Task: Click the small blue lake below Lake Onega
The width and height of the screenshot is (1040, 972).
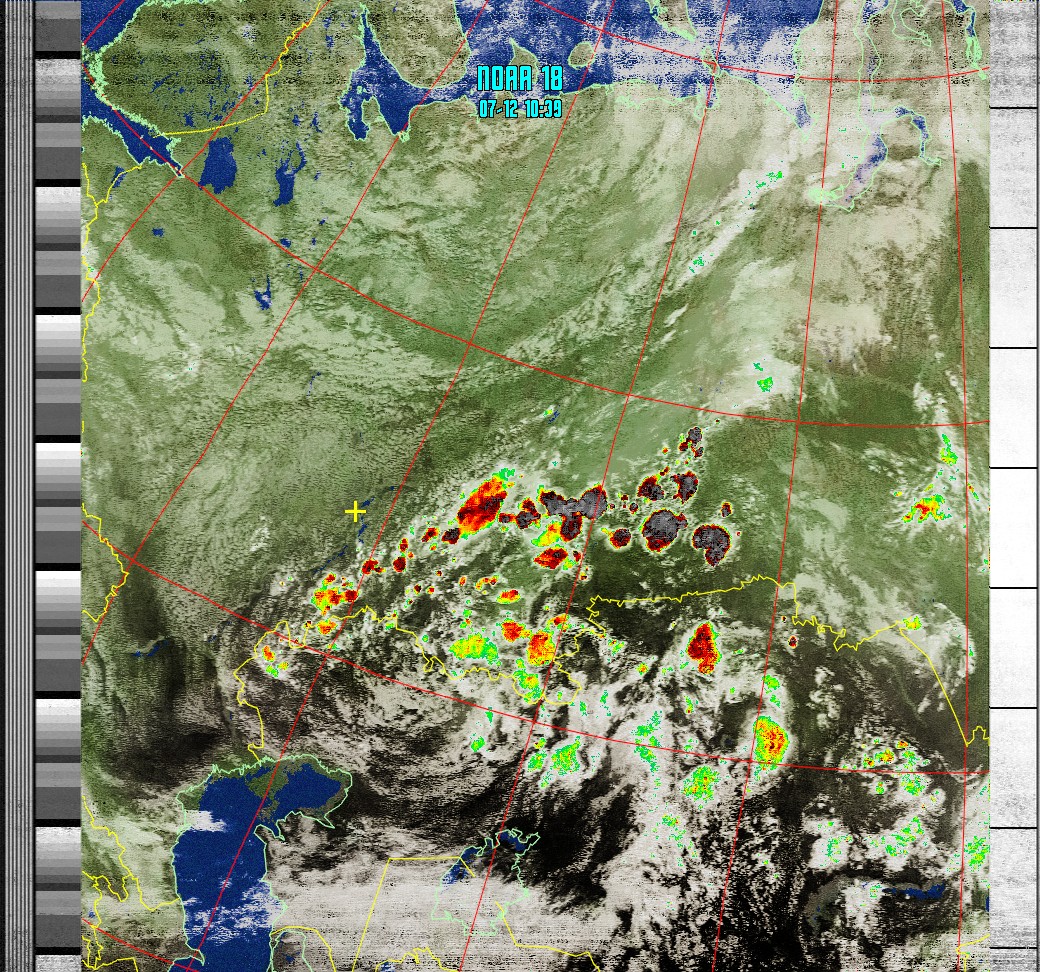Action: 263,293
